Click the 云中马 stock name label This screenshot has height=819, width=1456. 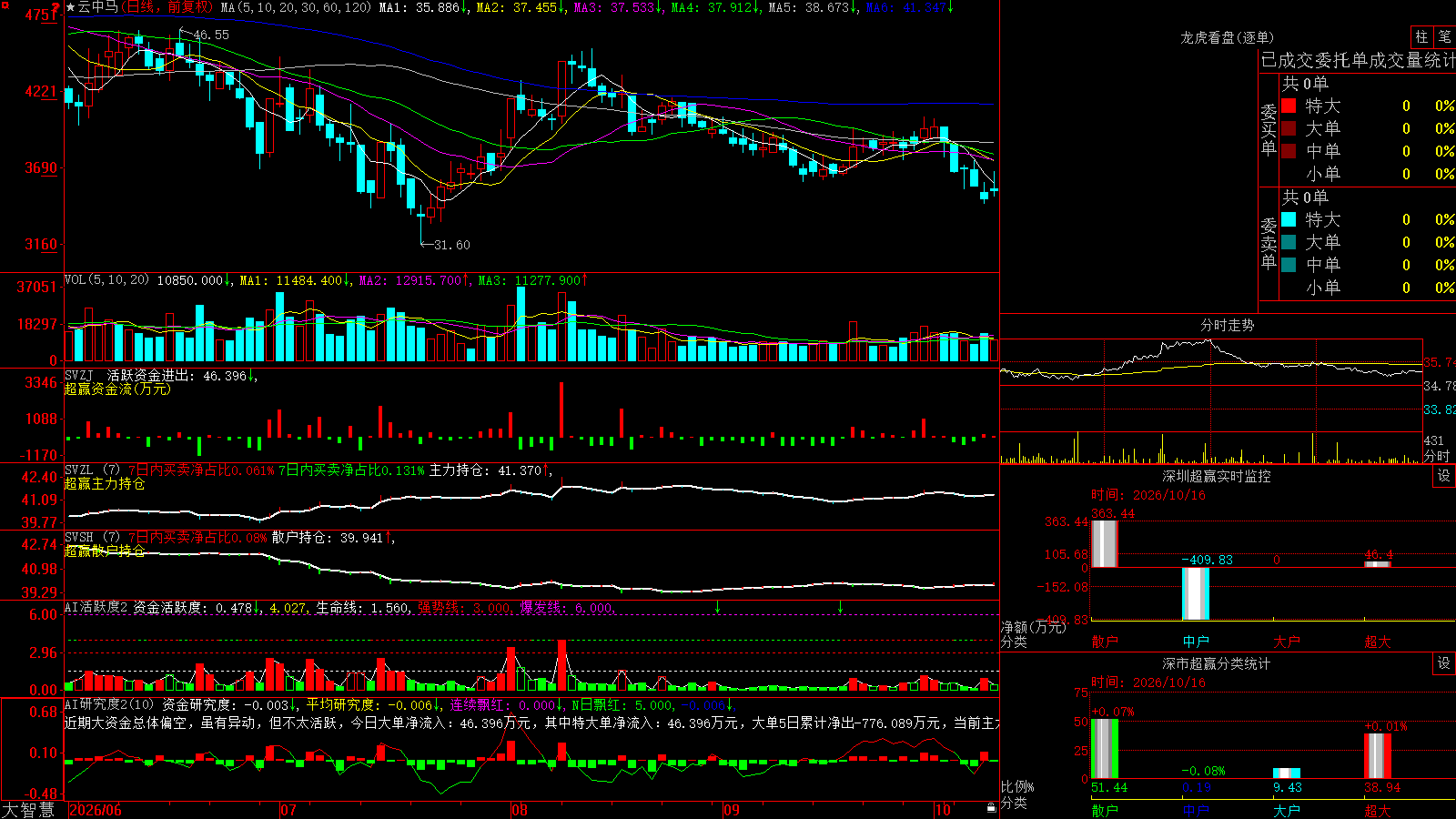[x=98, y=7]
